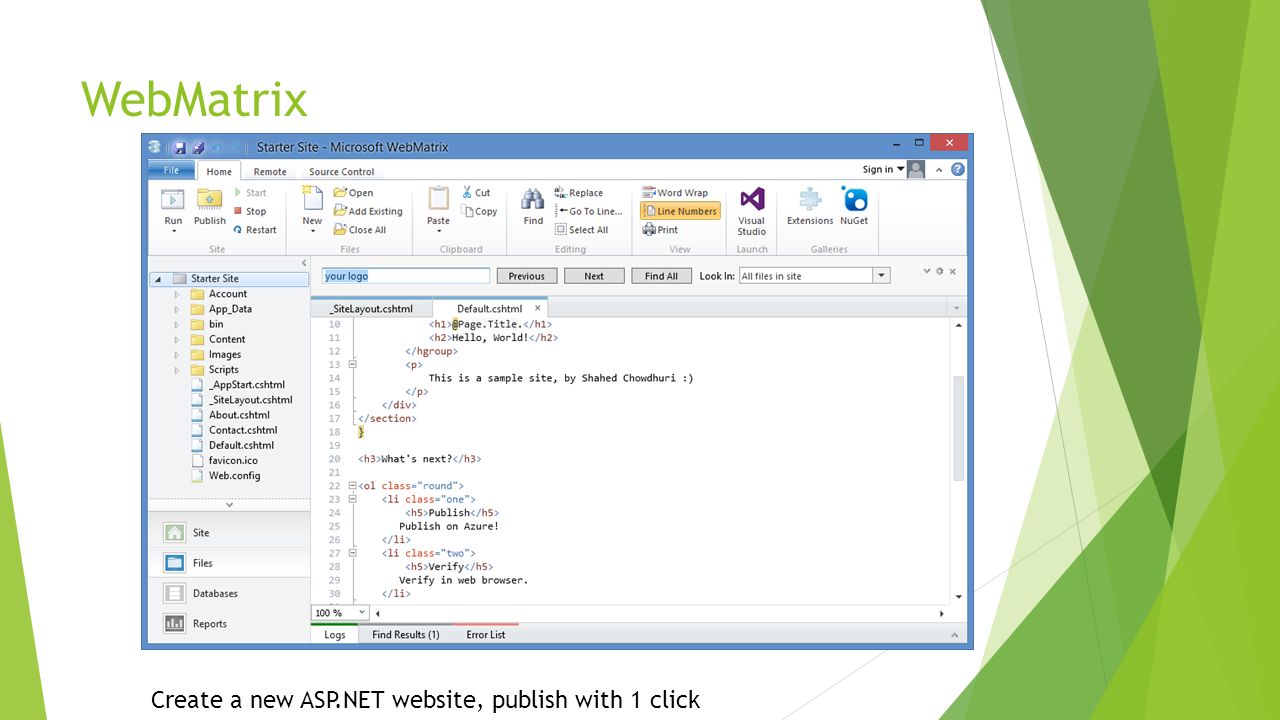Click the Next search button

[594, 276]
